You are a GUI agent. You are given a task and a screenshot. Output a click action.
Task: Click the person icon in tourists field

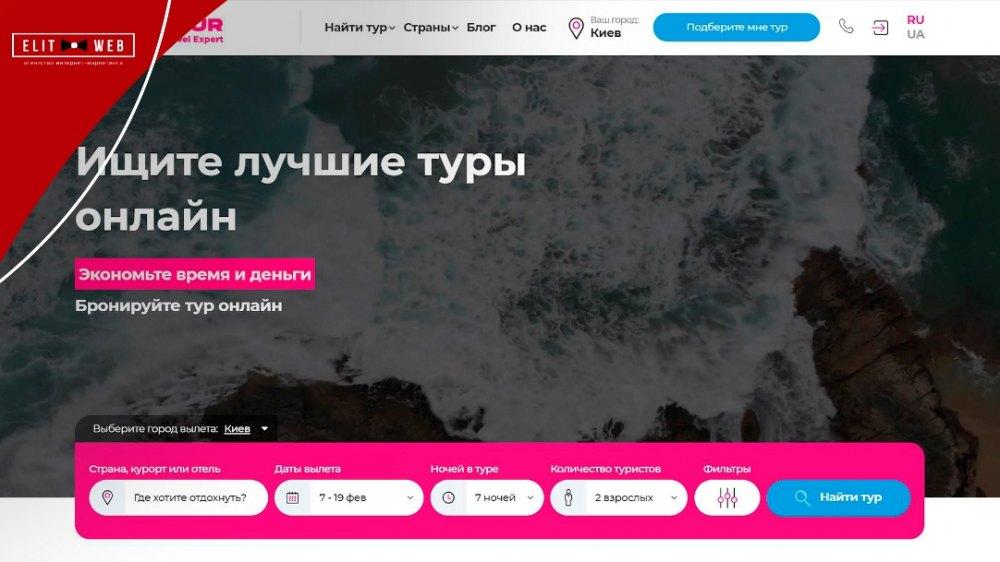coord(568,498)
